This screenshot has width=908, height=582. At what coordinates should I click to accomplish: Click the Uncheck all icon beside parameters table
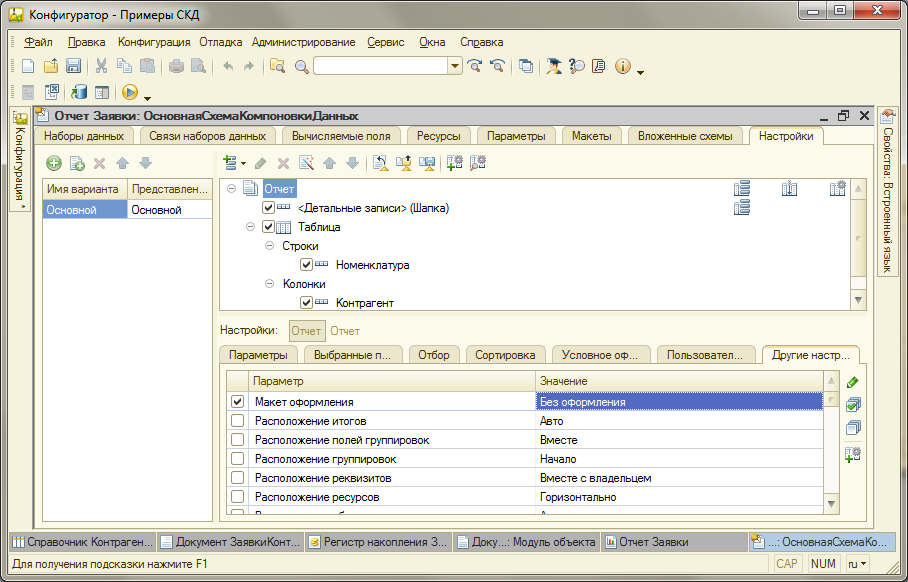click(x=852, y=428)
